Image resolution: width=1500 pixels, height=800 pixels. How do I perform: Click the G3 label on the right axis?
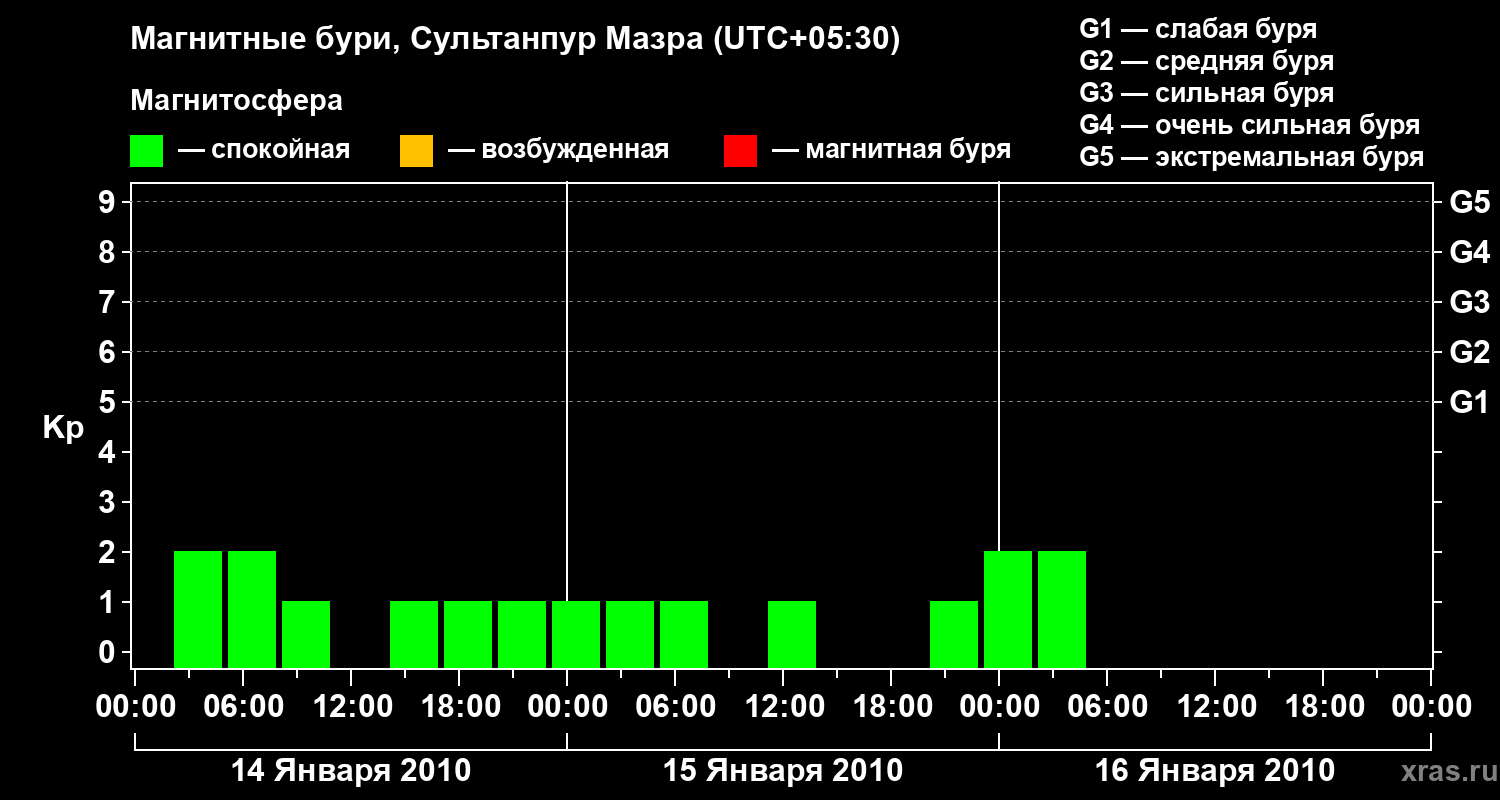(1470, 302)
